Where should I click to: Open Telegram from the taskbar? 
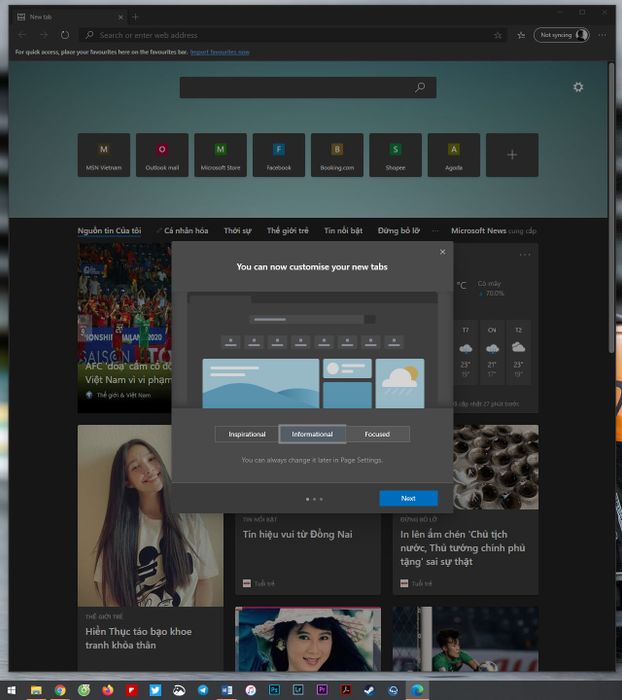203,690
